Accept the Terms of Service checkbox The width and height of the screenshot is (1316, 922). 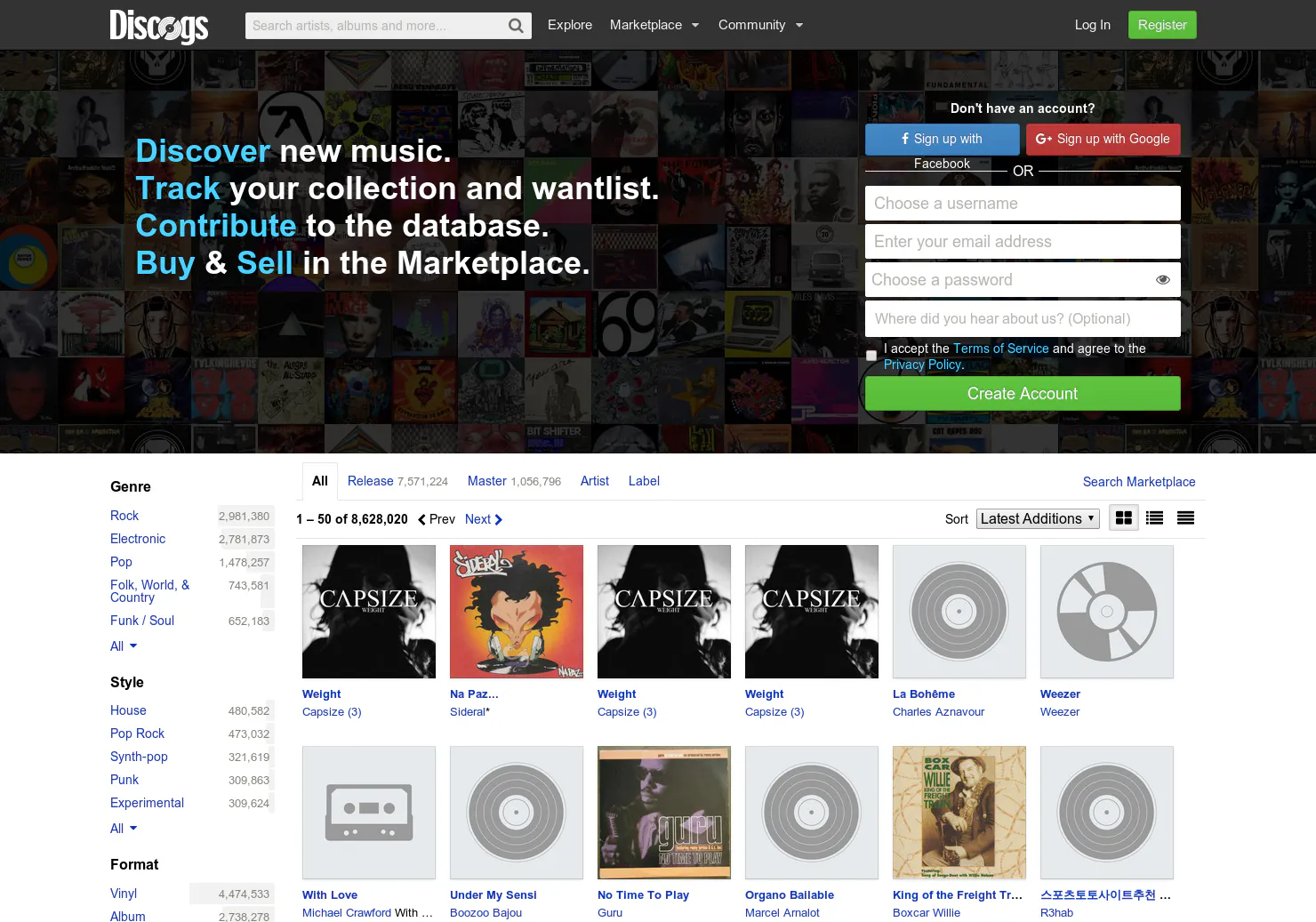[x=871, y=356]
